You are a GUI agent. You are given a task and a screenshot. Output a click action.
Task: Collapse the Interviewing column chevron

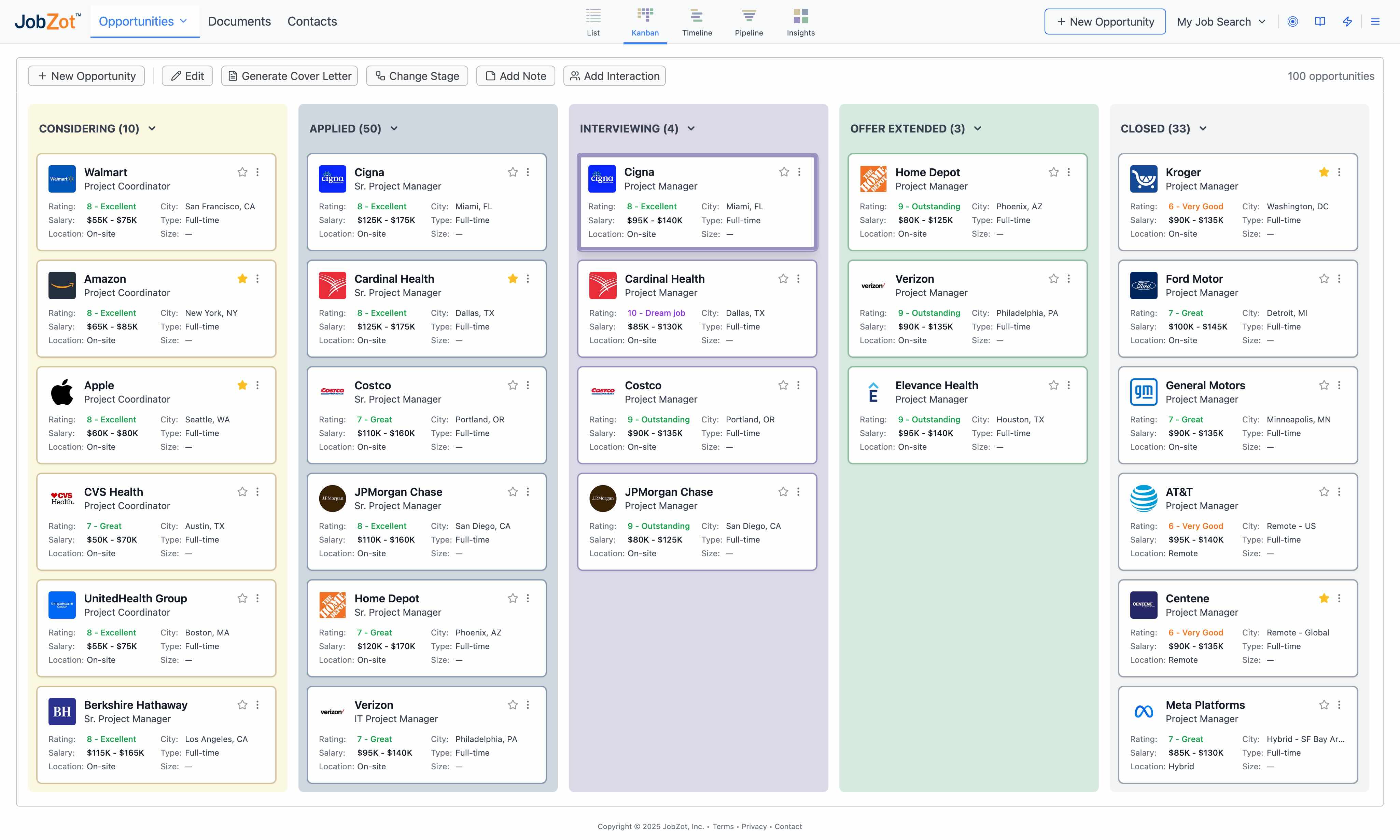[x=691, y=128]
